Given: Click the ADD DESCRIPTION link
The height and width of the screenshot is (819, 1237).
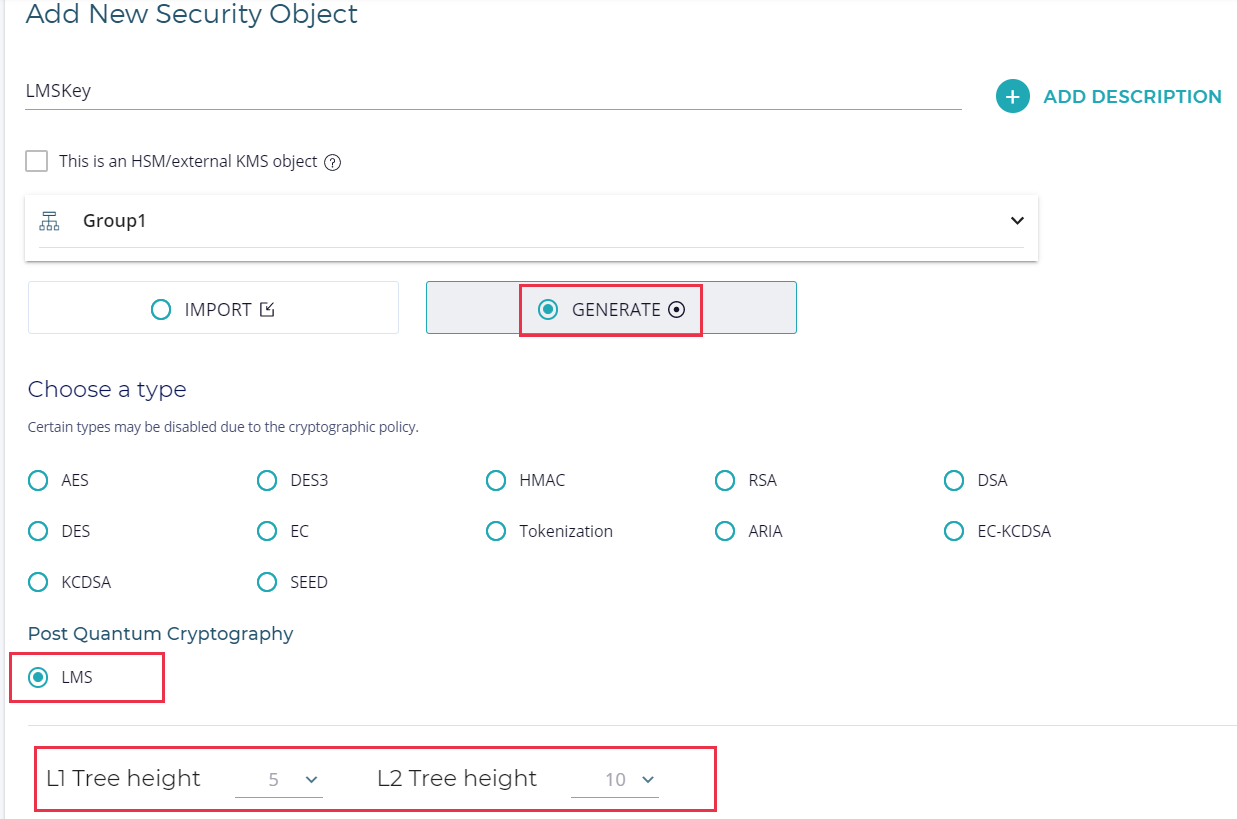Looking at the screenshot, I should pyautogui.click(x=1132, y=97).
